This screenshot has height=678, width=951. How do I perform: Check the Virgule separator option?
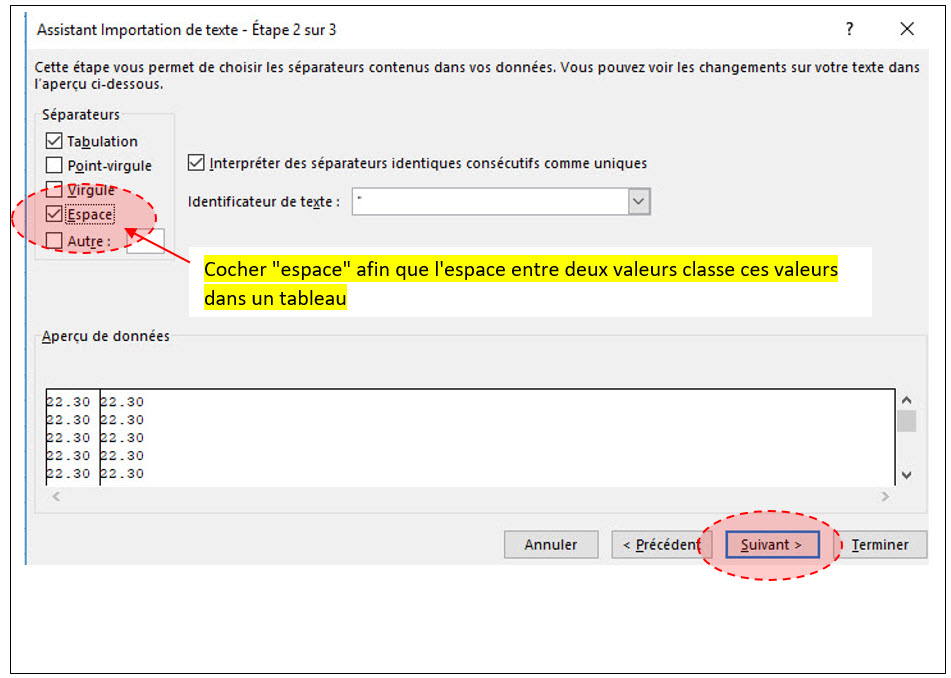pos(54,190)
